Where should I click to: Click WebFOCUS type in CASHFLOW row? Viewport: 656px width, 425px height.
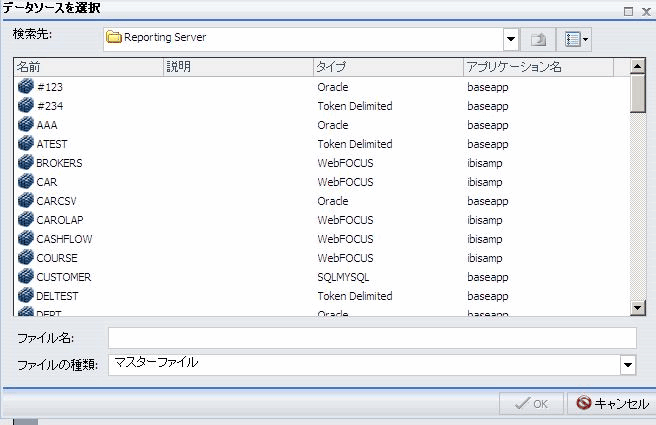click(x=345, y=239)
